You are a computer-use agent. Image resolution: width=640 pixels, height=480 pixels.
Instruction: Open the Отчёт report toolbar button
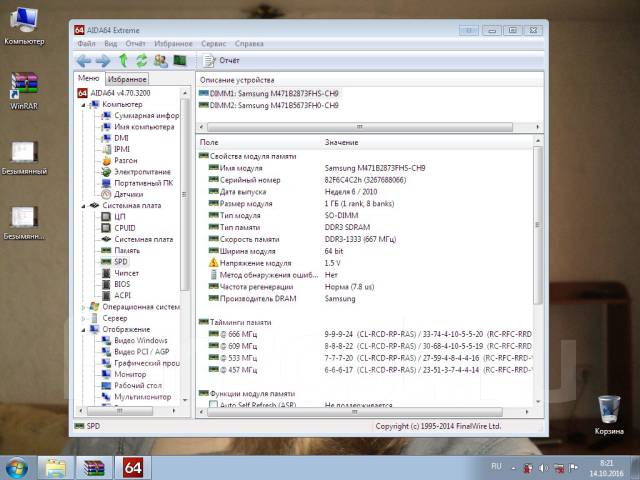pos(222,61)
